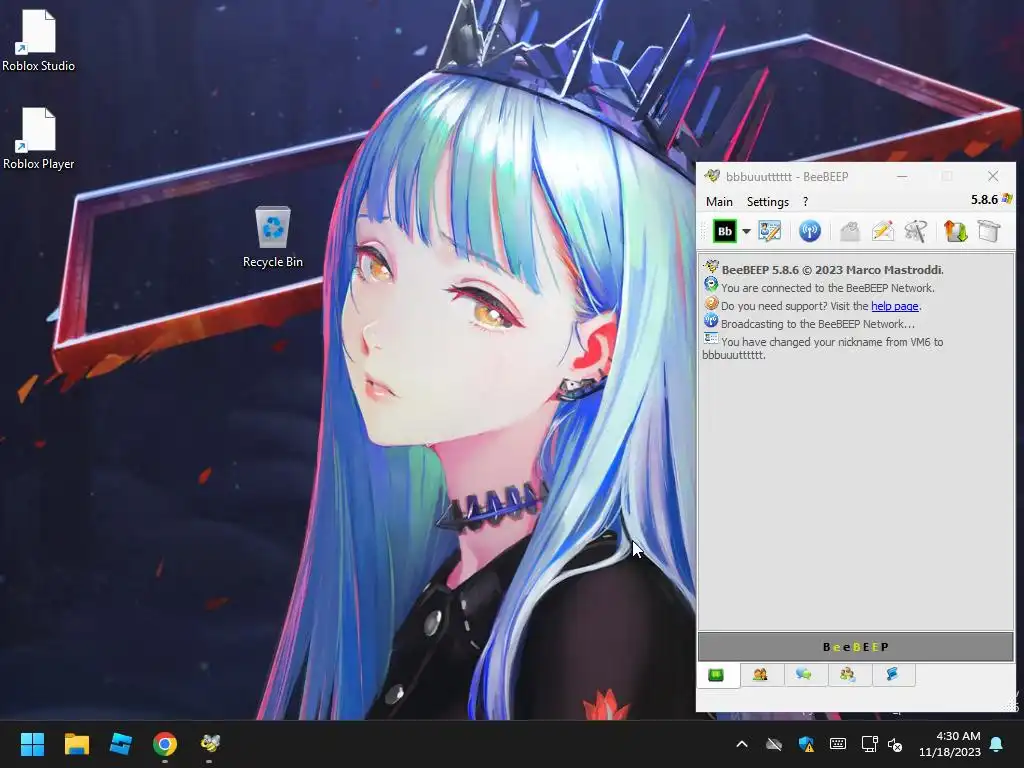Click the crossed-out cloud tray icon
The image size is (1024, 768).
[x=774, y=744]
